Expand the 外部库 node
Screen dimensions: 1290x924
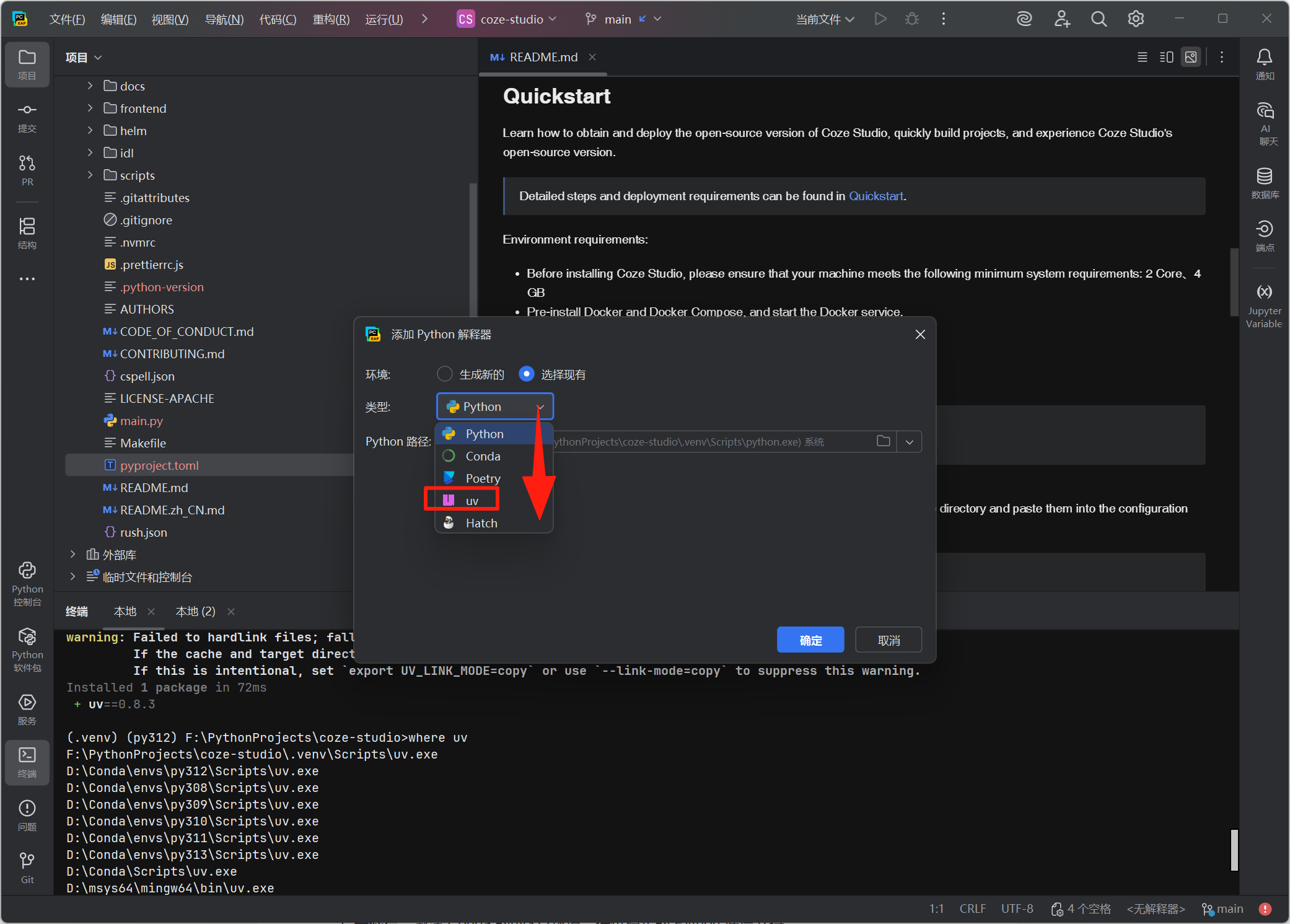point(73,554)
